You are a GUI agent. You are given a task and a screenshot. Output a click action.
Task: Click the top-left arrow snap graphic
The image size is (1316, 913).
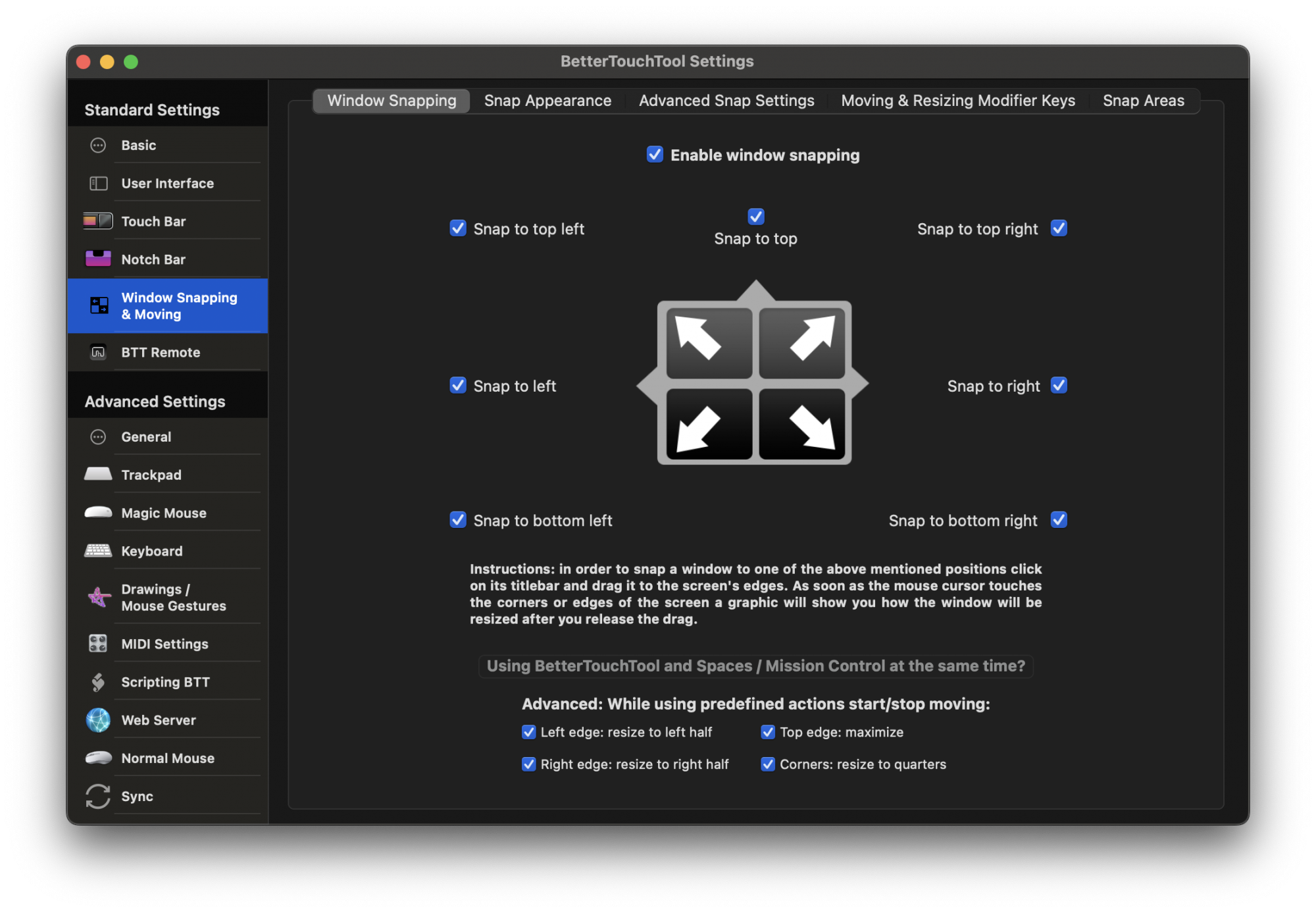tap(709, 342)
